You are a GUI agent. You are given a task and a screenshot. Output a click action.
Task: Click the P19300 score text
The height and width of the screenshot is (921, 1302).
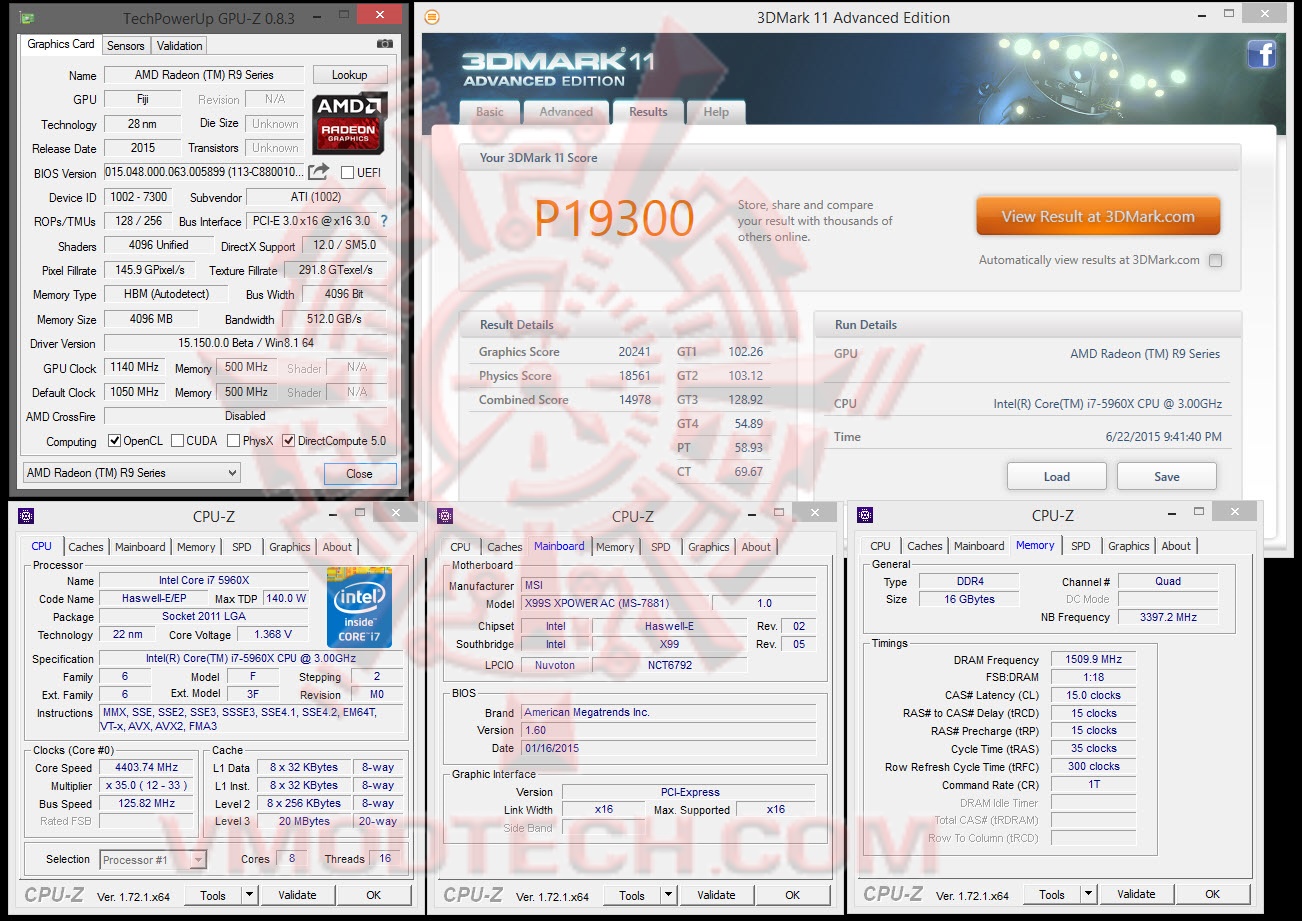pyautogui.click(x=614, y=219)
